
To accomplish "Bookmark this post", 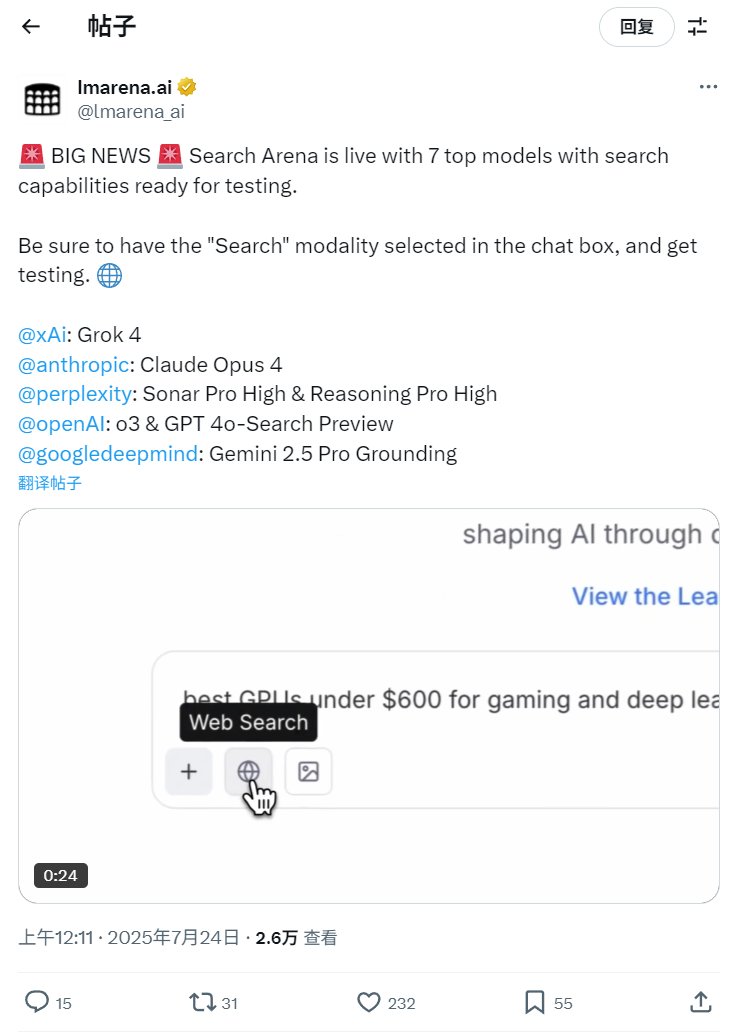I will point(534,1002).
